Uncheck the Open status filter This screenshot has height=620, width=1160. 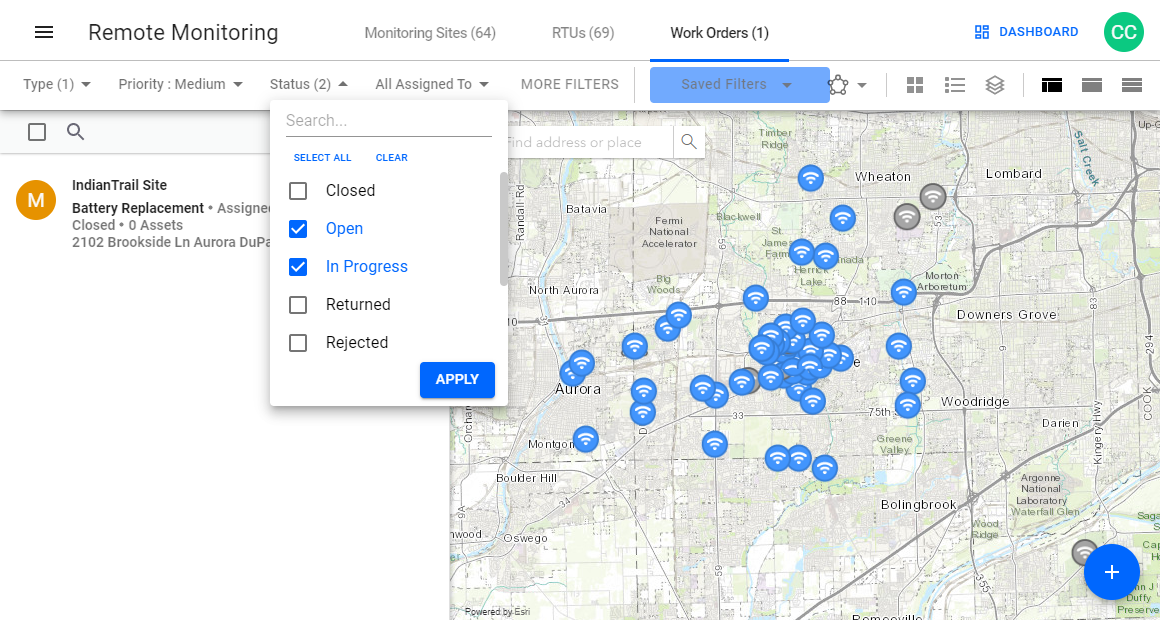pos(297,228)
